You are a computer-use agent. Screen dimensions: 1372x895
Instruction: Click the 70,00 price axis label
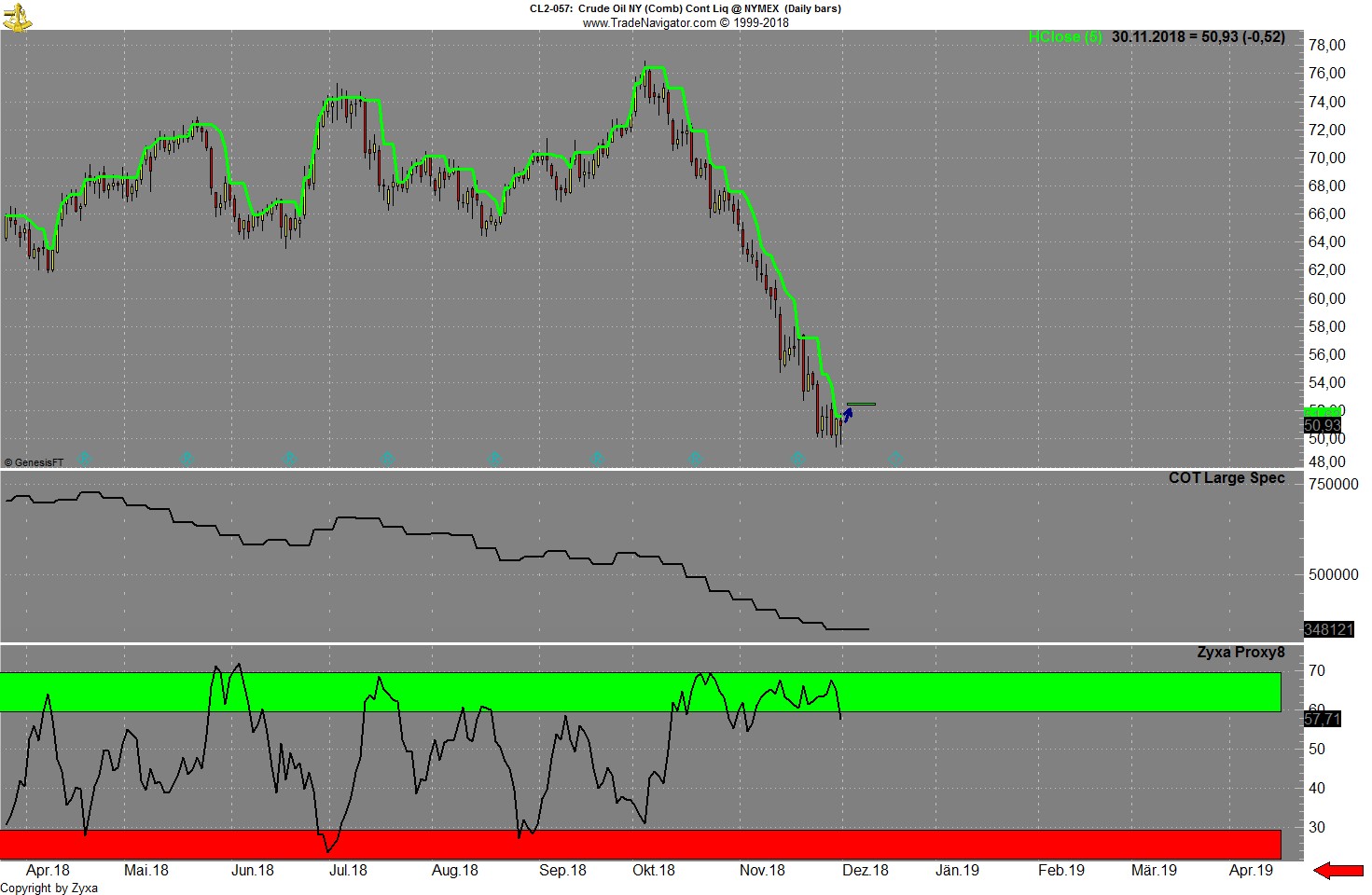tap(1327, 158)
